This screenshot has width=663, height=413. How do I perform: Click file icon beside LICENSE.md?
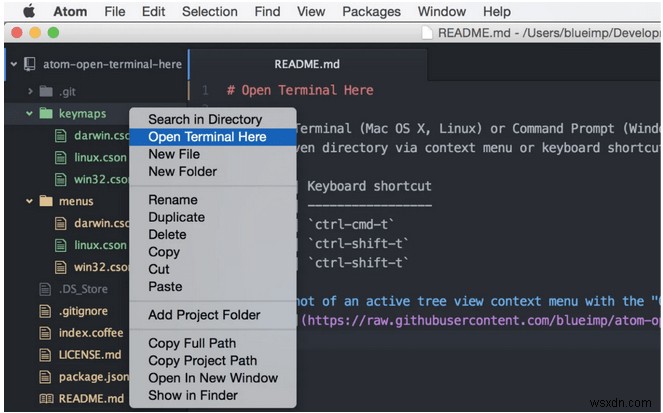[x=46, y=354]
